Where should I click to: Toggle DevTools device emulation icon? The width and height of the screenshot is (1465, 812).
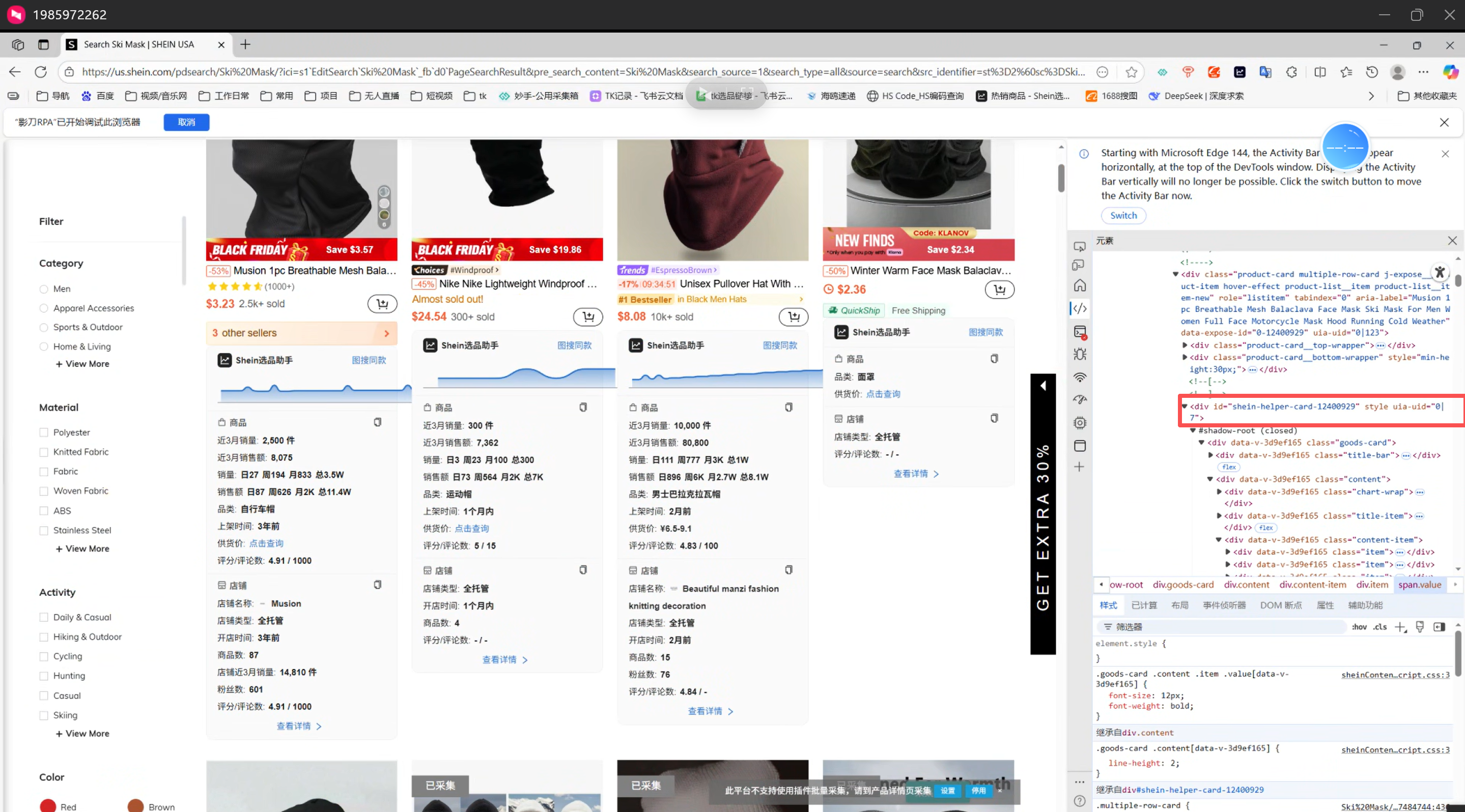[1078, 266]
